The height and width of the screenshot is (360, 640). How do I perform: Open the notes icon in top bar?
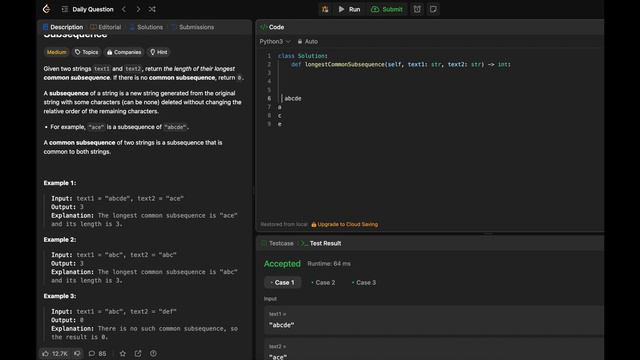coord(433,9)
